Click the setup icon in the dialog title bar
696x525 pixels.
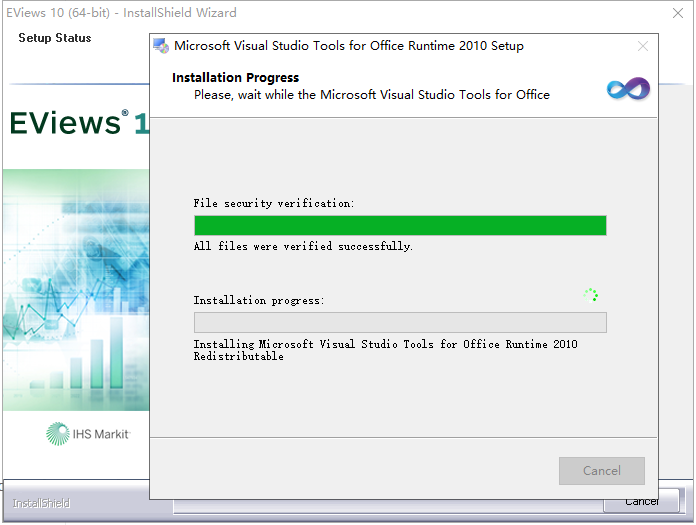point(160,45)
